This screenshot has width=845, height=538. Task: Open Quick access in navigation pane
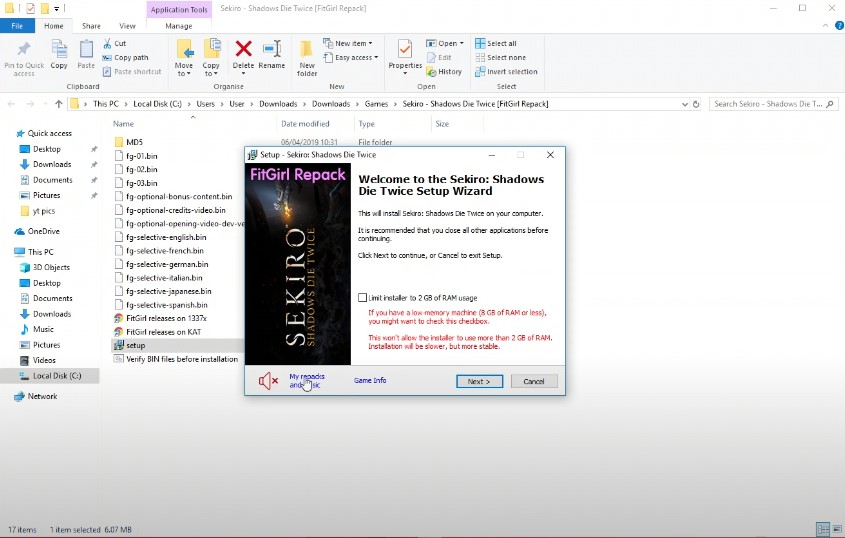(49, 133)
